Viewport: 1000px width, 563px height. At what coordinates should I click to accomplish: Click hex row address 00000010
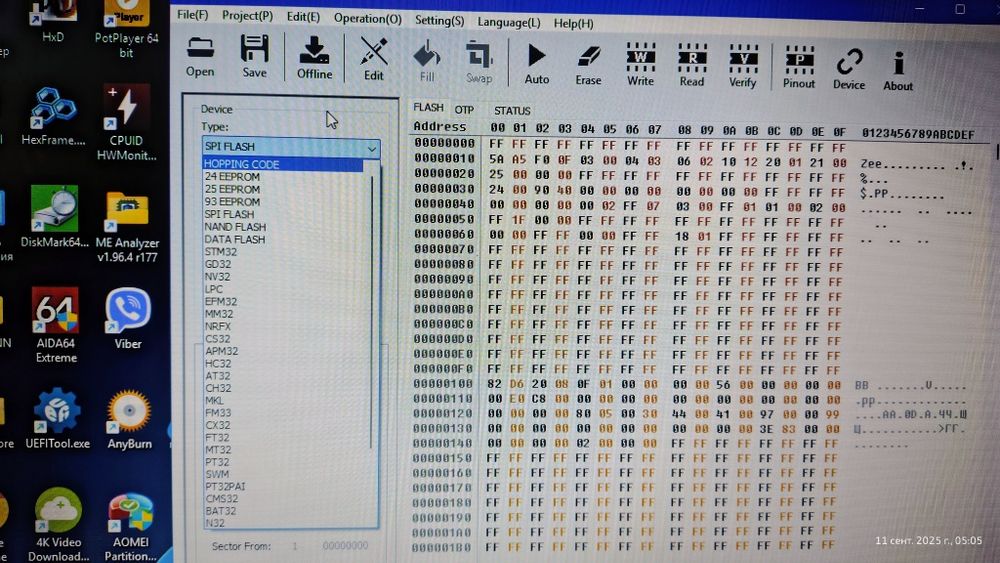click(445, 158)
